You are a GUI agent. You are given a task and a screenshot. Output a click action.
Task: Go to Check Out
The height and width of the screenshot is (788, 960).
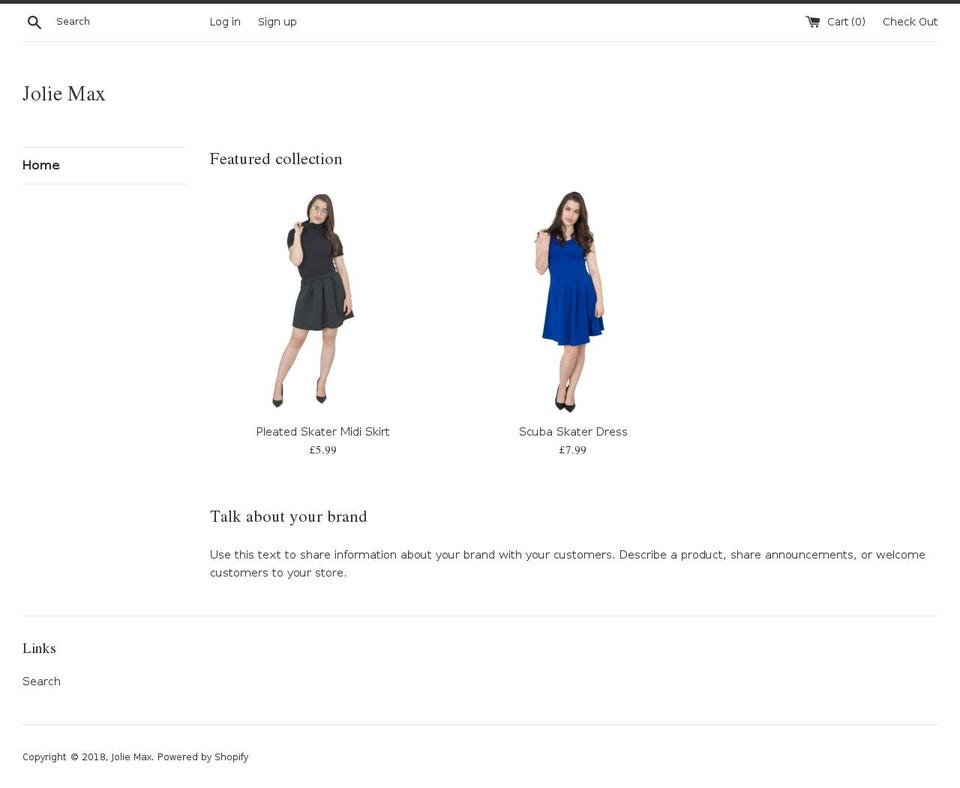tap(910, 22)
